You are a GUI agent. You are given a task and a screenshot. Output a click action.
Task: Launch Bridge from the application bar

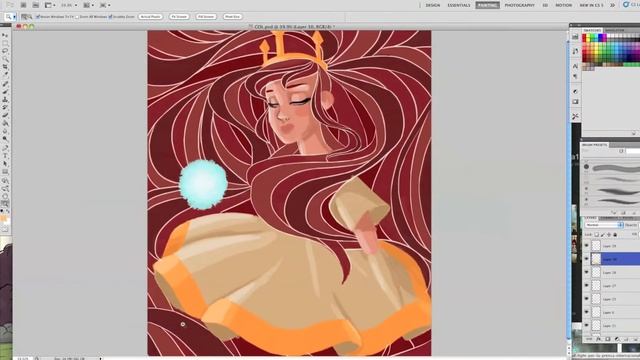(x=23, y=5)
